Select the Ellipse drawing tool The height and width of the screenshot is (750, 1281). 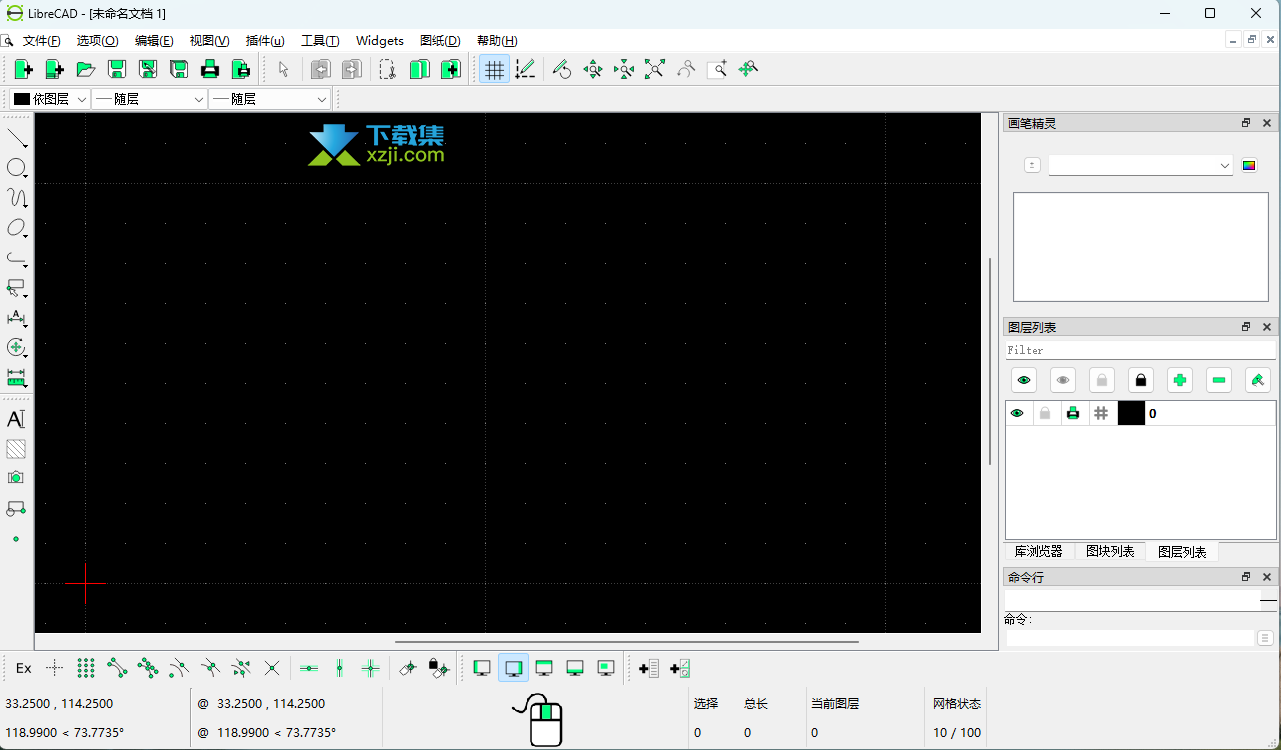pyautogui.click(x=16, y=227)
